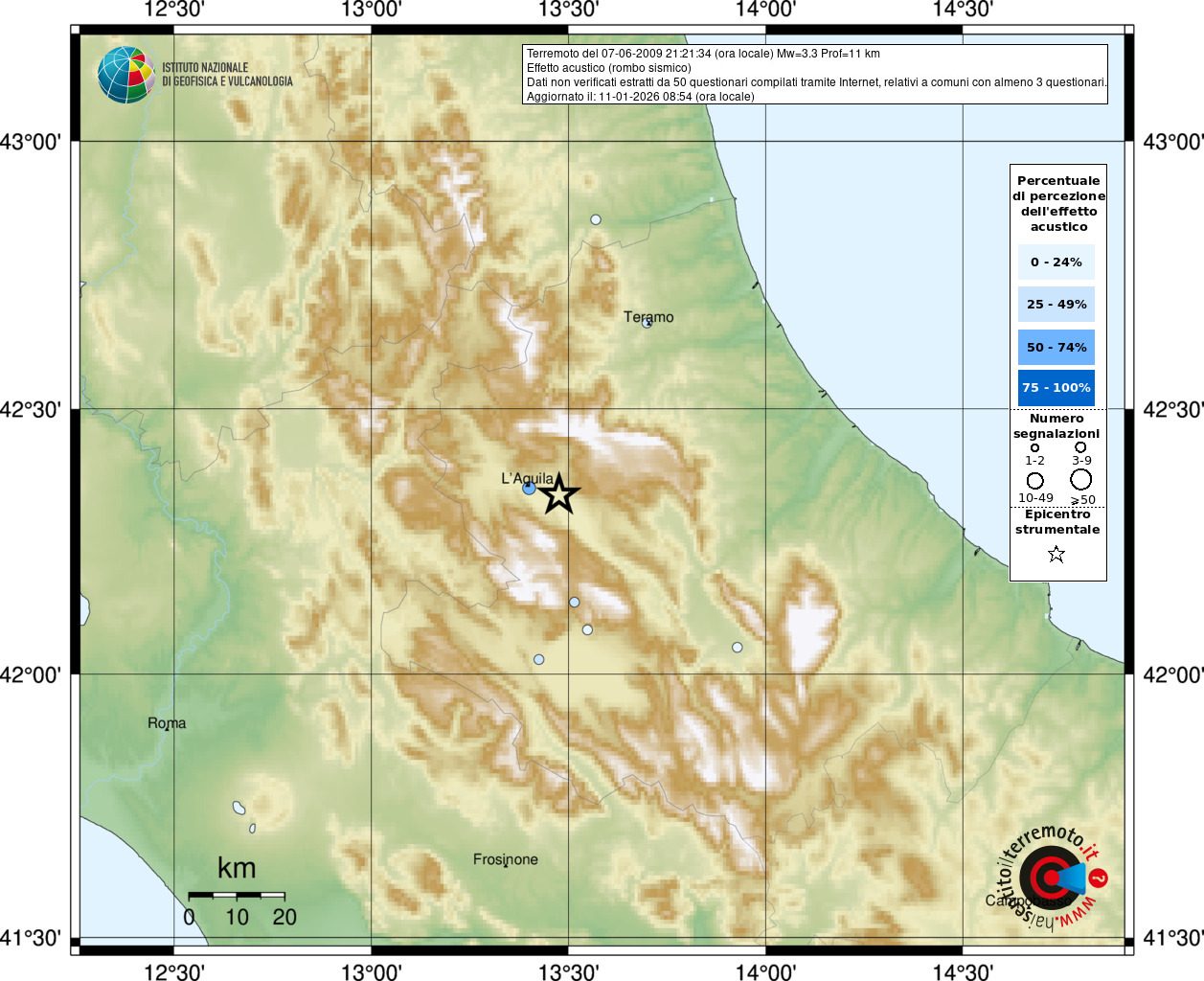Click the star symbol in the legend

click(x=1056, y=554)
